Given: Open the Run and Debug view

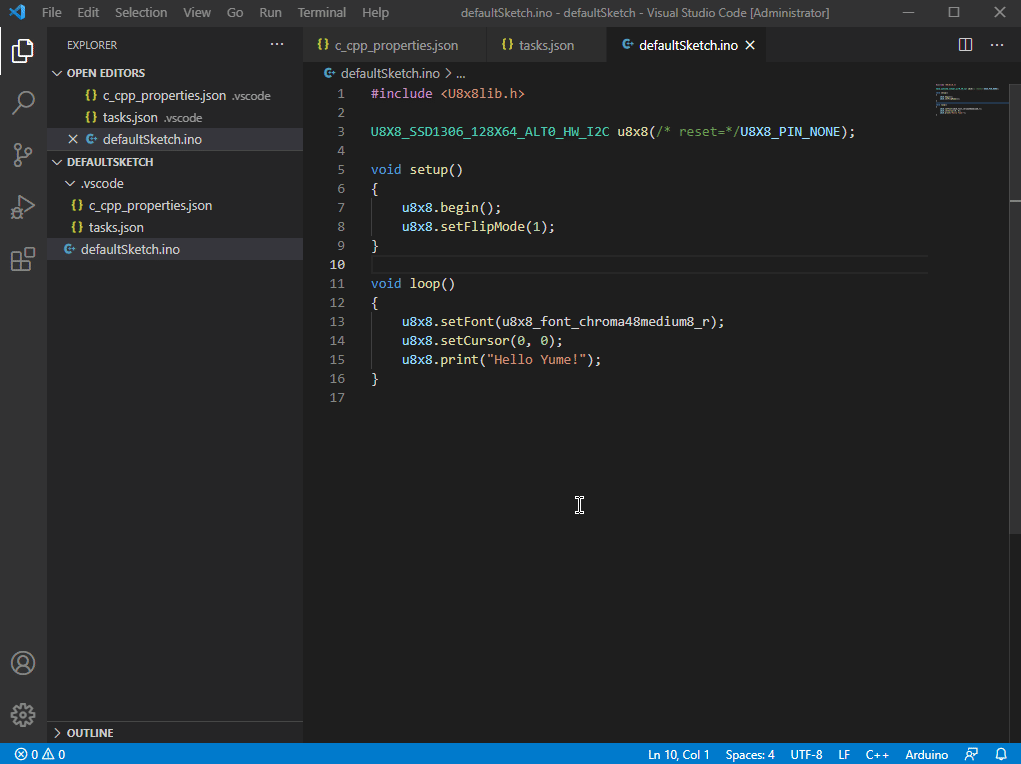Looking at the screenshot, I should (23, 207).
